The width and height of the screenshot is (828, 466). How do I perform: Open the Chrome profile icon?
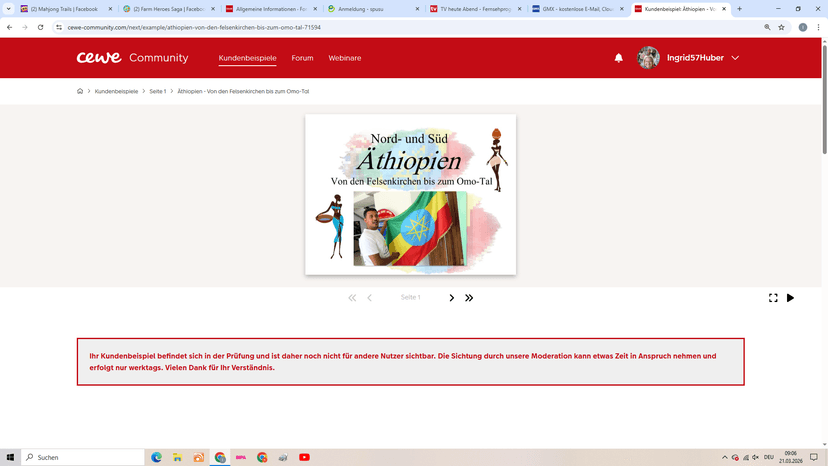tap(803, 27)
